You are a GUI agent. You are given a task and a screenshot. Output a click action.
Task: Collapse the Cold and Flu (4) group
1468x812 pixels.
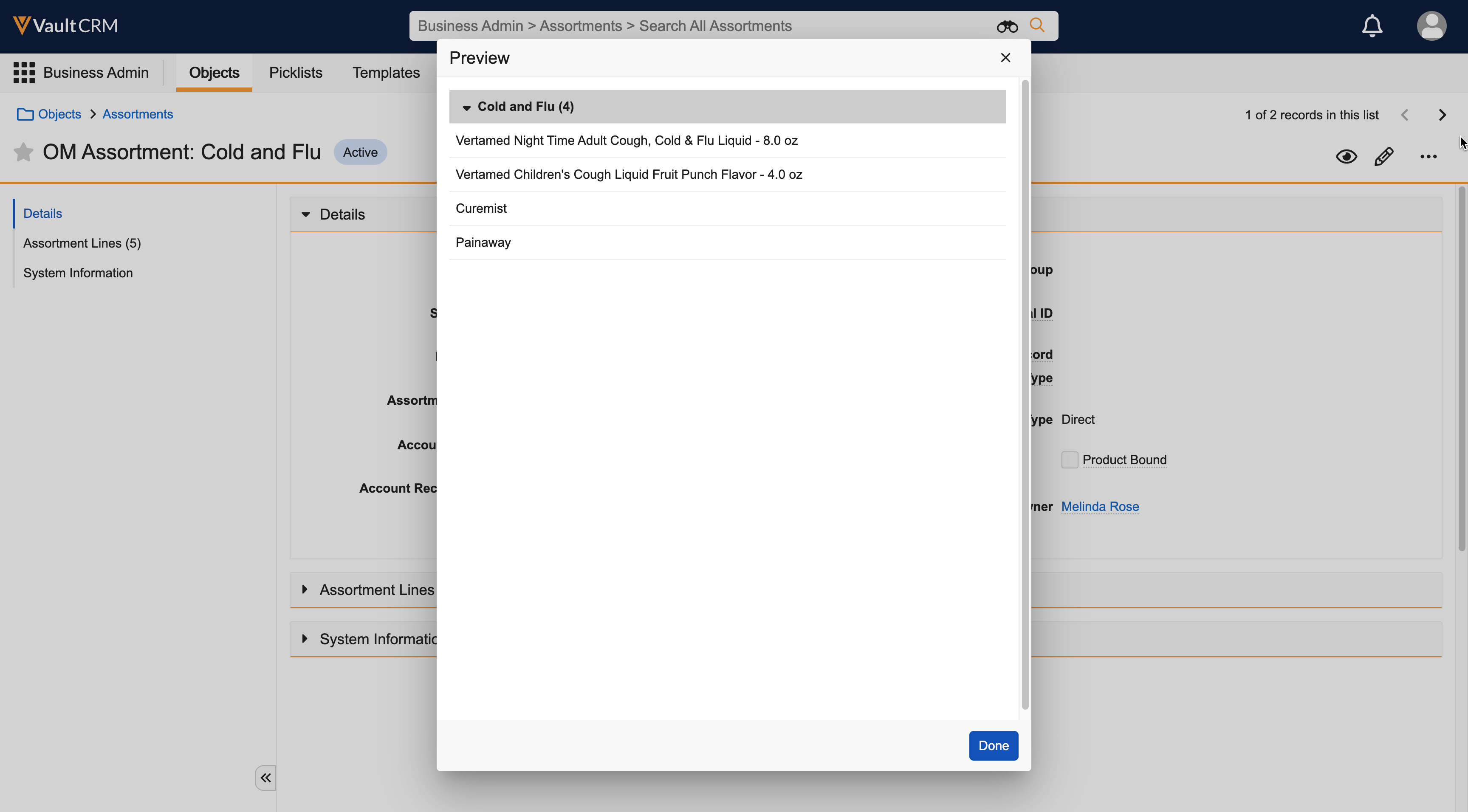pos(466,107)
